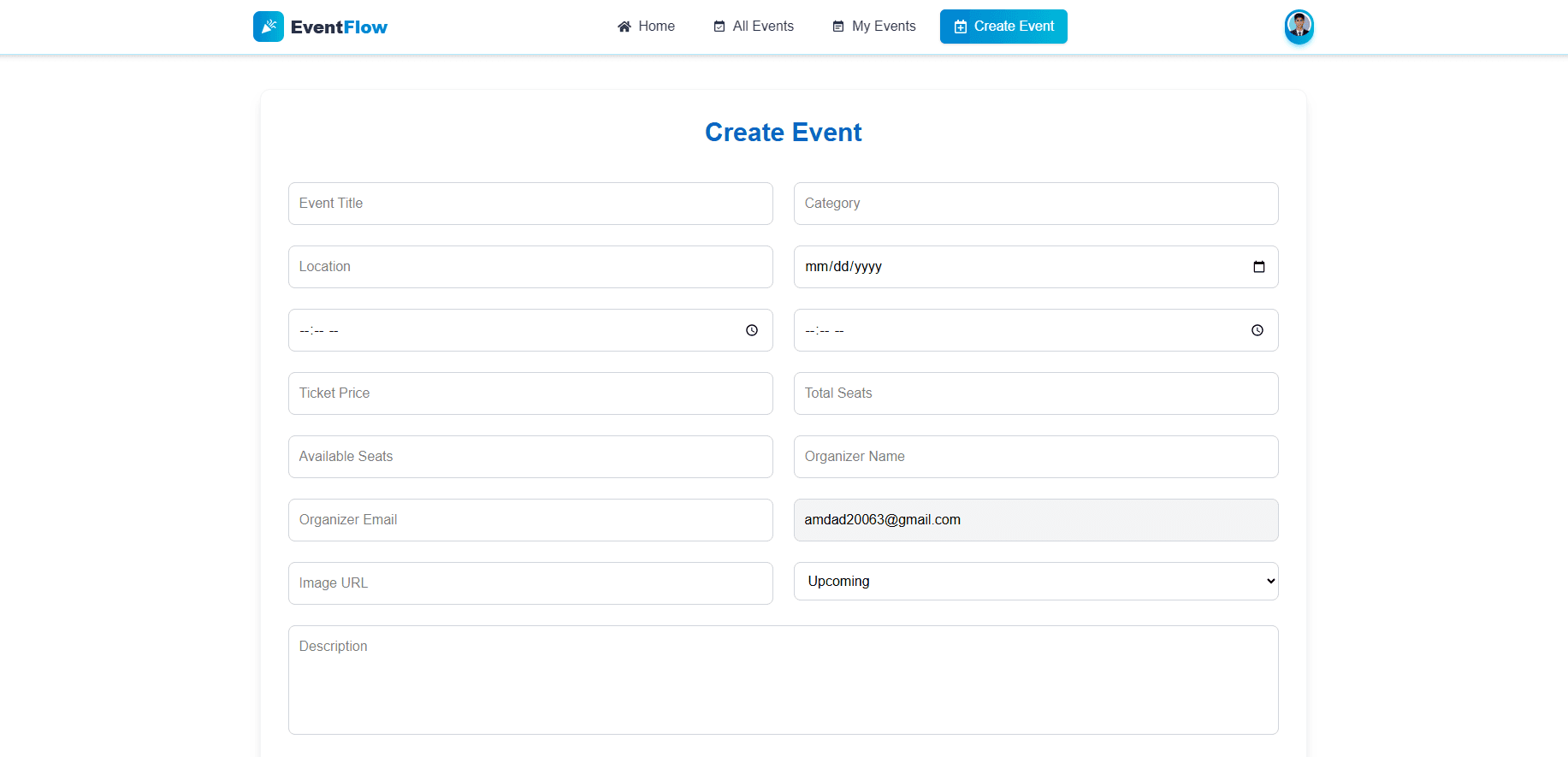The image size is (1568, 757).
Task: Focus the Image URL input
Action: (x=530, y=583)
